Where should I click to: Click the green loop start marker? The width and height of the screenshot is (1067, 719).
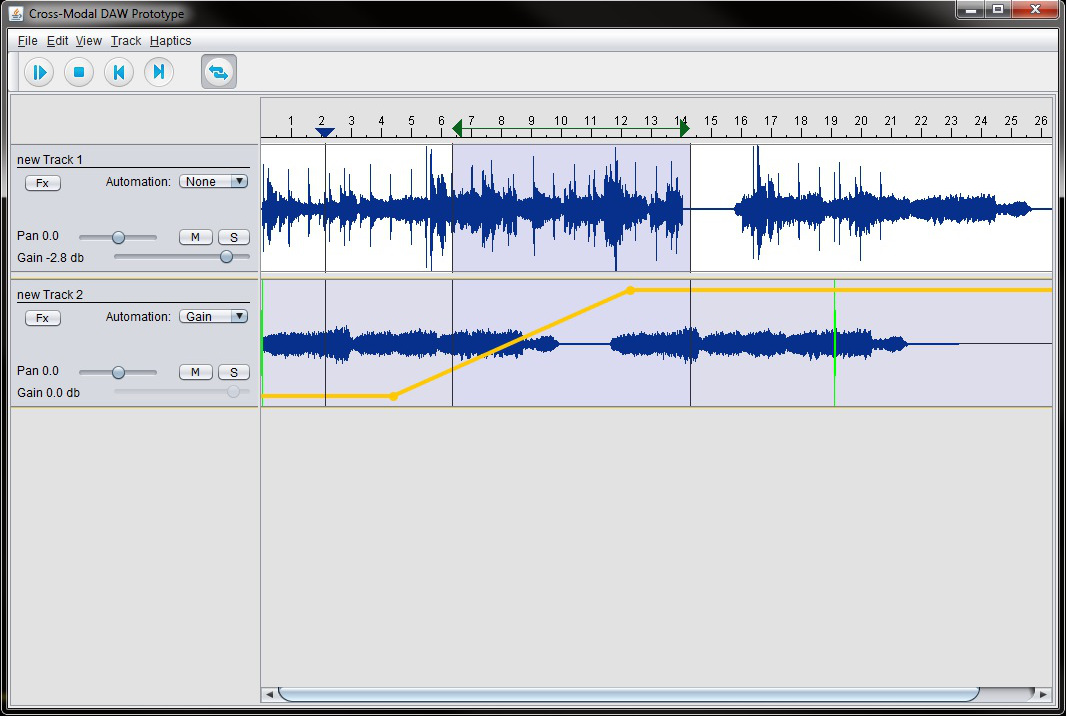[x=457, y=128]
